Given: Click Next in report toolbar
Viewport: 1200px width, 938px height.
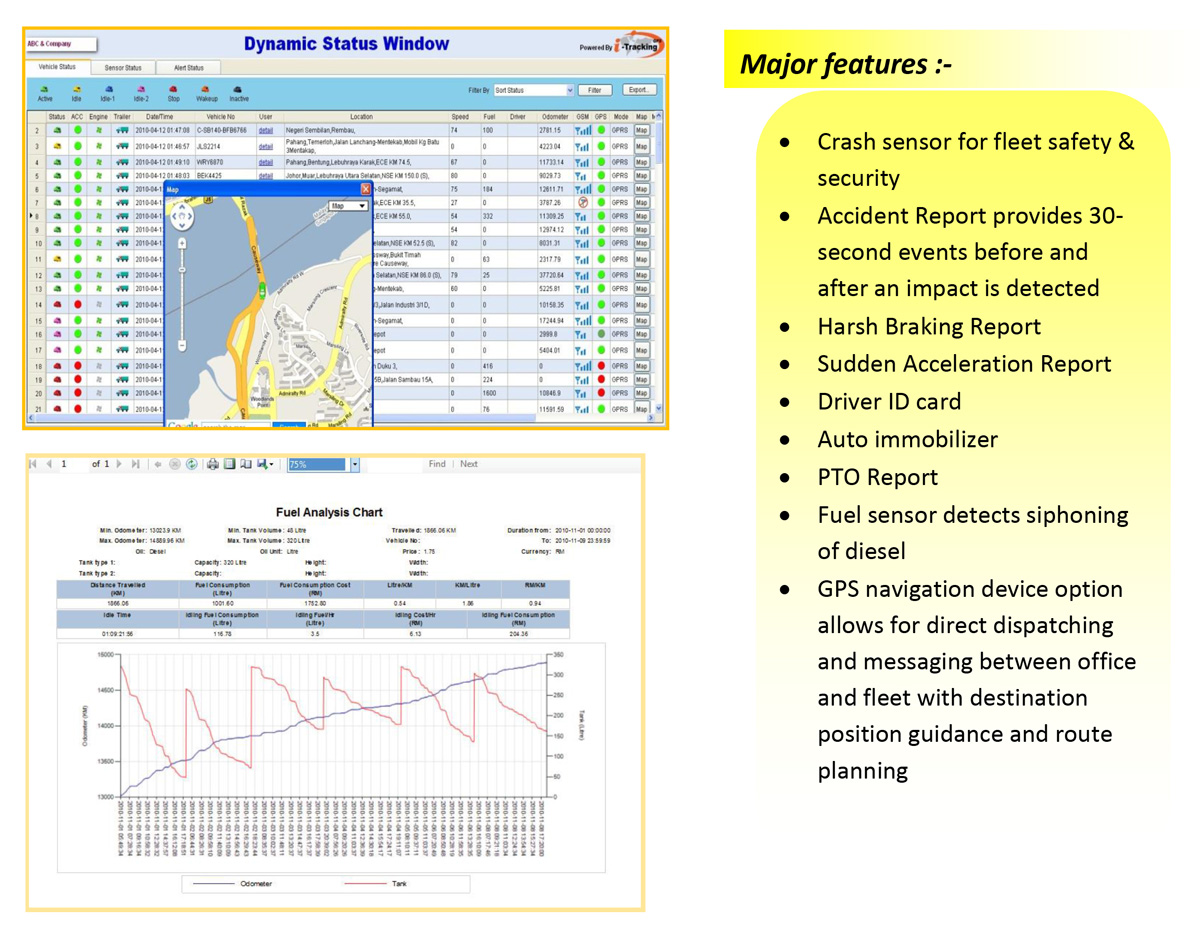Looking at the screenshot, I should tap(469, 464).
